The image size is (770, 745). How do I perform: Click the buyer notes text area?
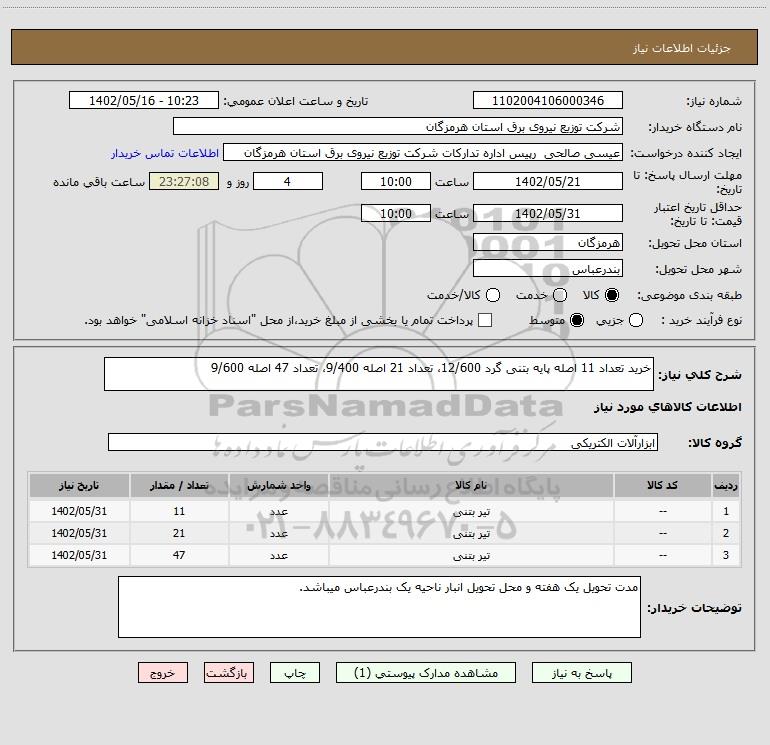click(x=380, y=607)
